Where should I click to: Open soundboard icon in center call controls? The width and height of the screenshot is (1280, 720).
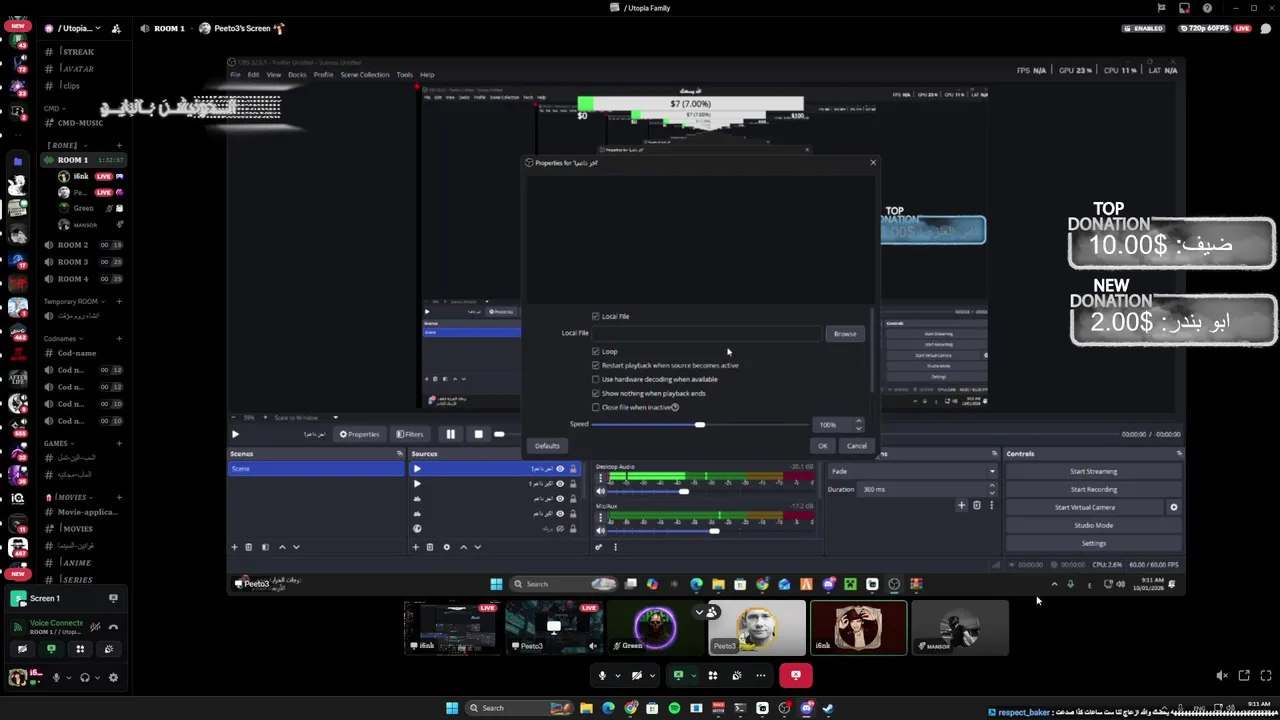[737, 675]
